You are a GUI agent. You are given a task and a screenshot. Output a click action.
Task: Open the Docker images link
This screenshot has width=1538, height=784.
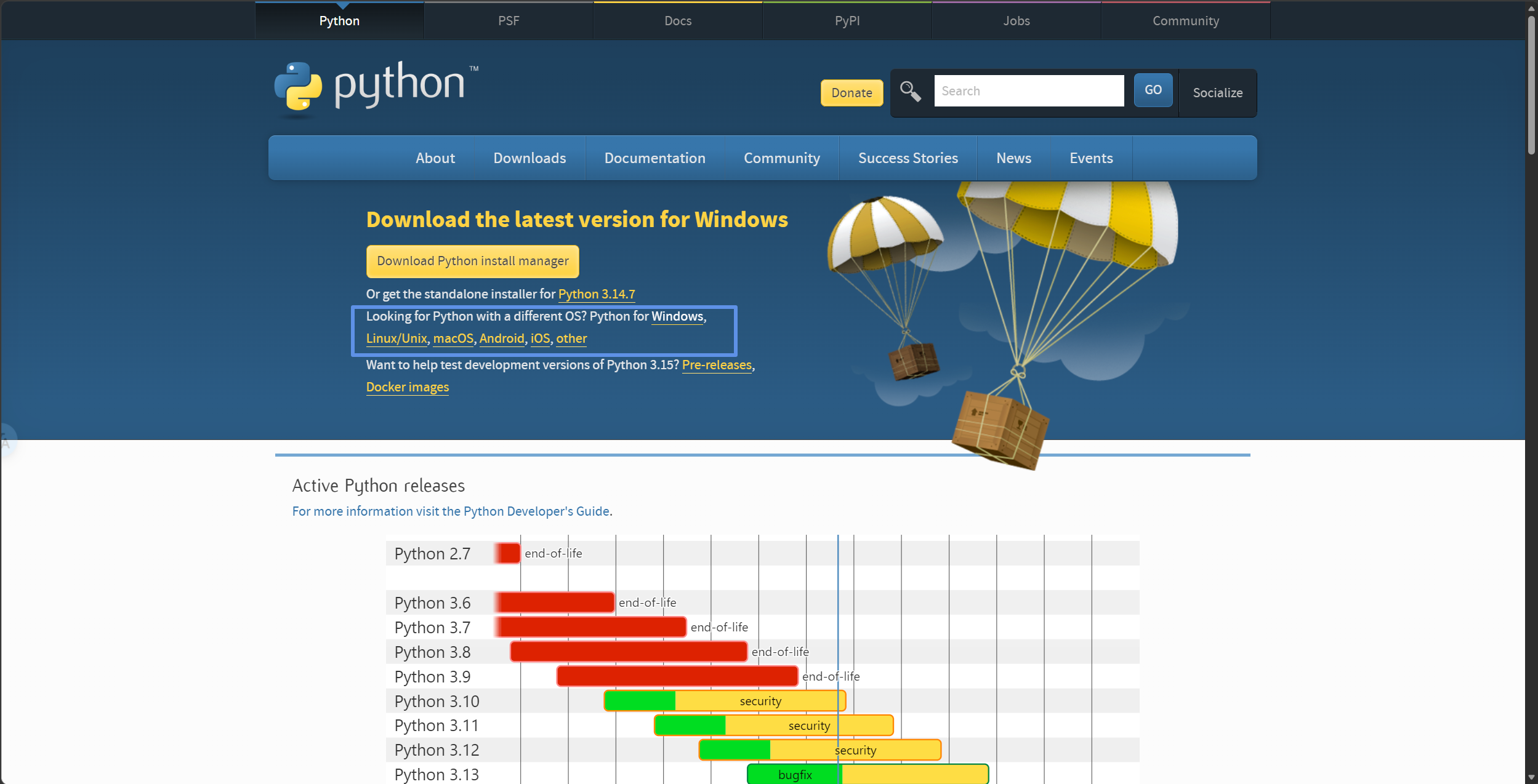click(x=408, y=387)
